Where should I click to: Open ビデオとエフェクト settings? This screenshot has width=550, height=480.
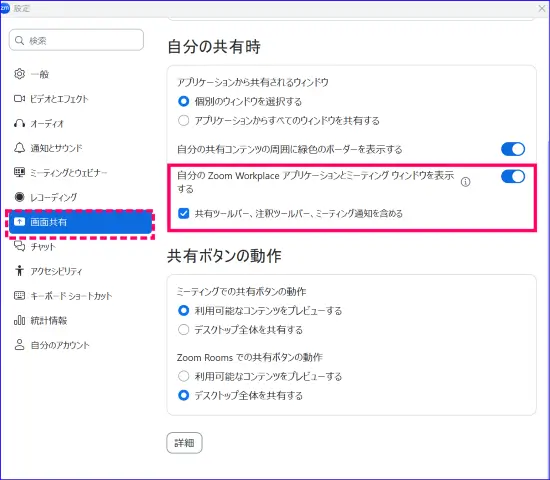pyautogui.click(x=81, y=99)
